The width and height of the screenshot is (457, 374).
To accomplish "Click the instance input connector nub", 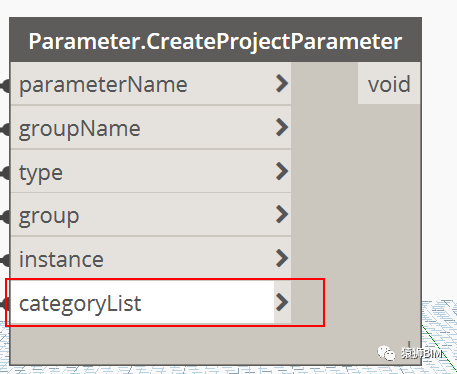I will click(6, 260).
